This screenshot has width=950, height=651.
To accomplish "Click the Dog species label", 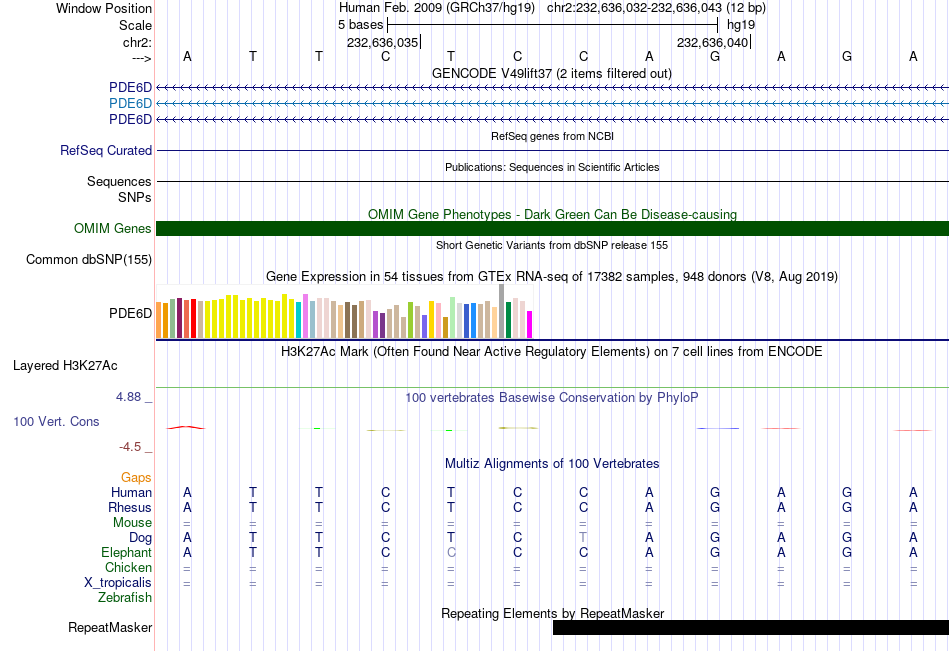I will [x=141, y=538].
